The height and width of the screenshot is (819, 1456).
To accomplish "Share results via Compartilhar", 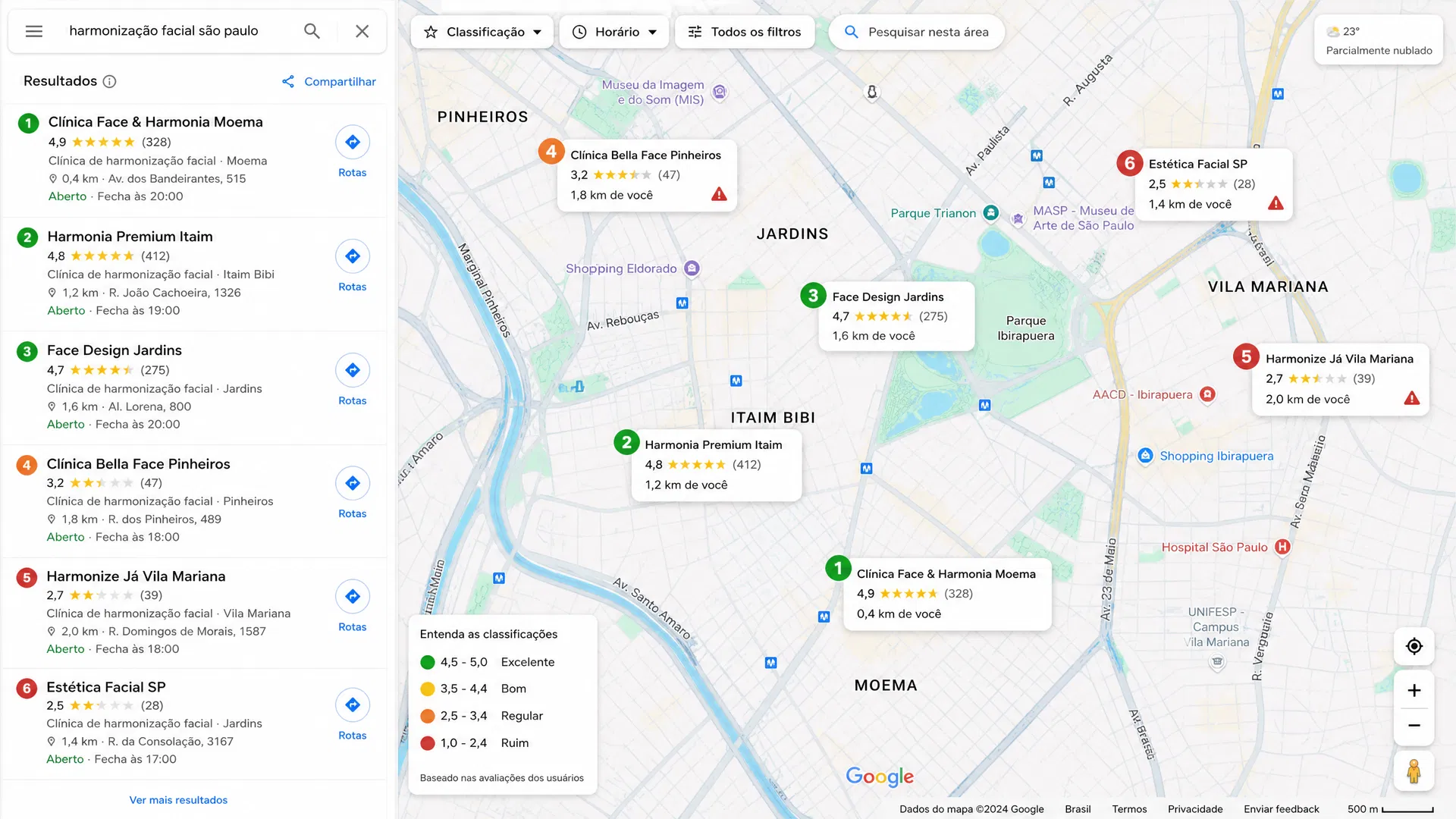I will [x=329, y=81].
